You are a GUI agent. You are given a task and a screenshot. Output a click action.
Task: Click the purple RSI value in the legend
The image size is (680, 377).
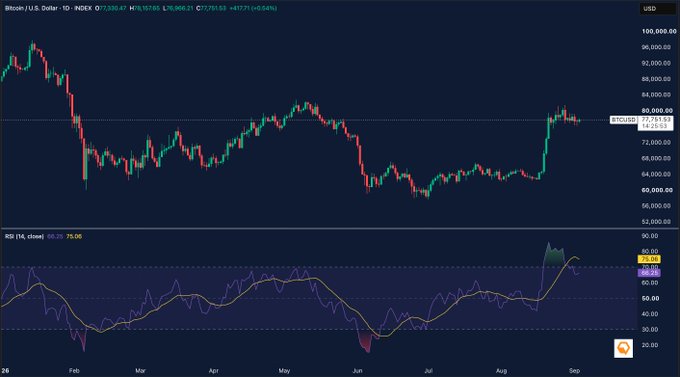[55, 236]
